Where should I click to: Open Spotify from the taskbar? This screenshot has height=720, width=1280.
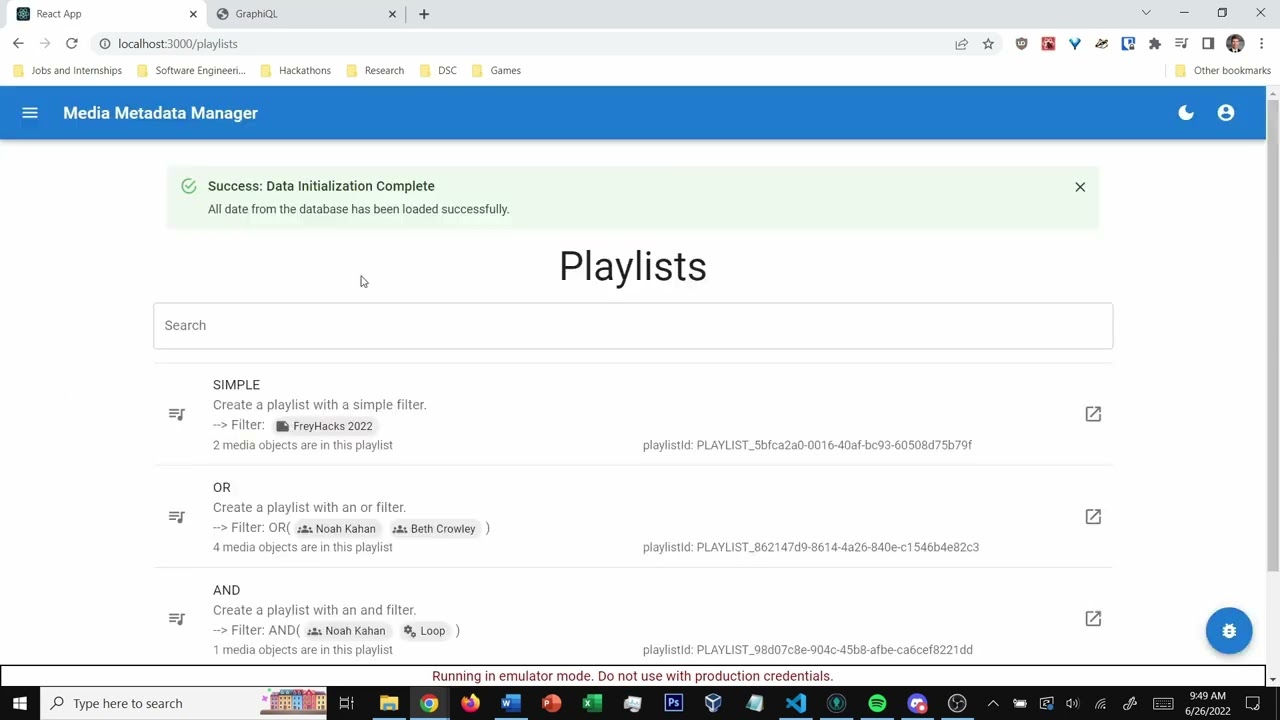pos(877,703)
